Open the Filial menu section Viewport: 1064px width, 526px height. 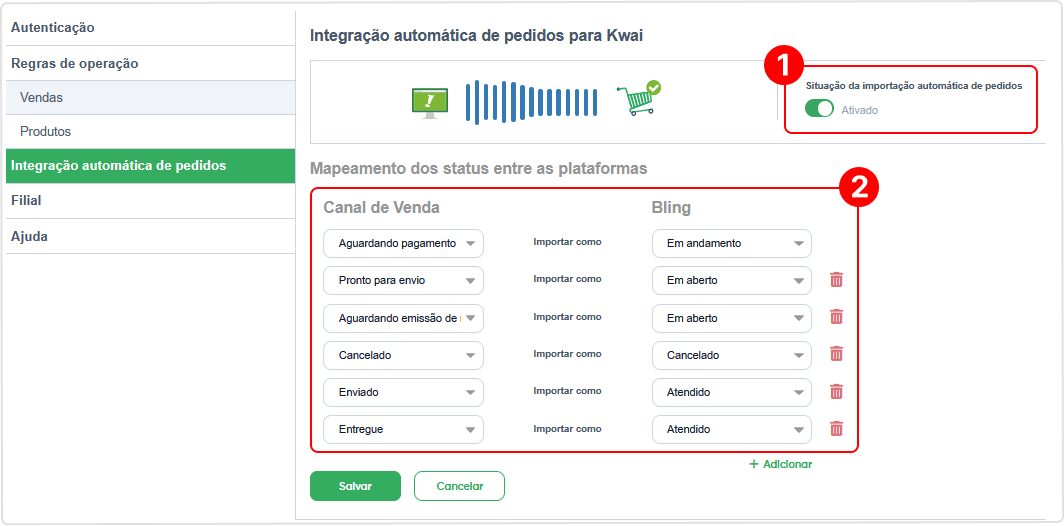(x=150, y=201)
